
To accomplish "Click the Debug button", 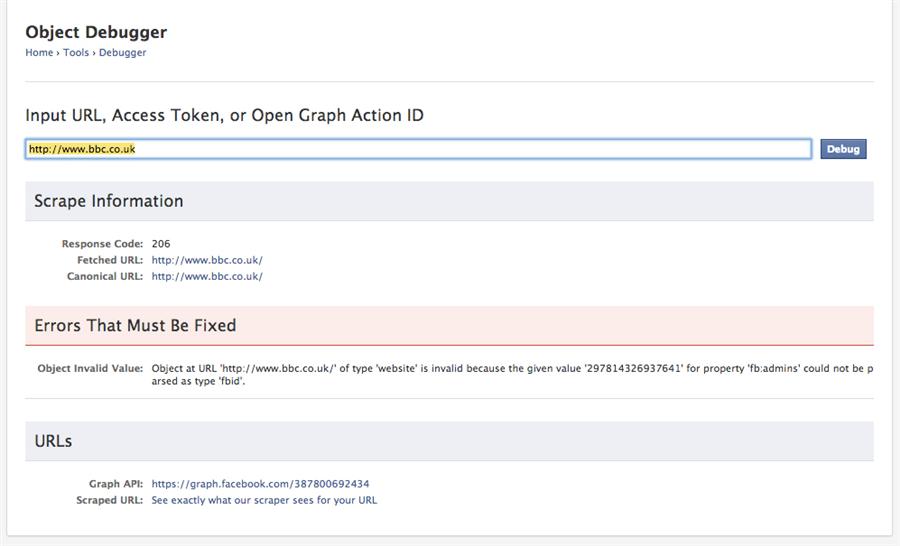I will 842,149.
